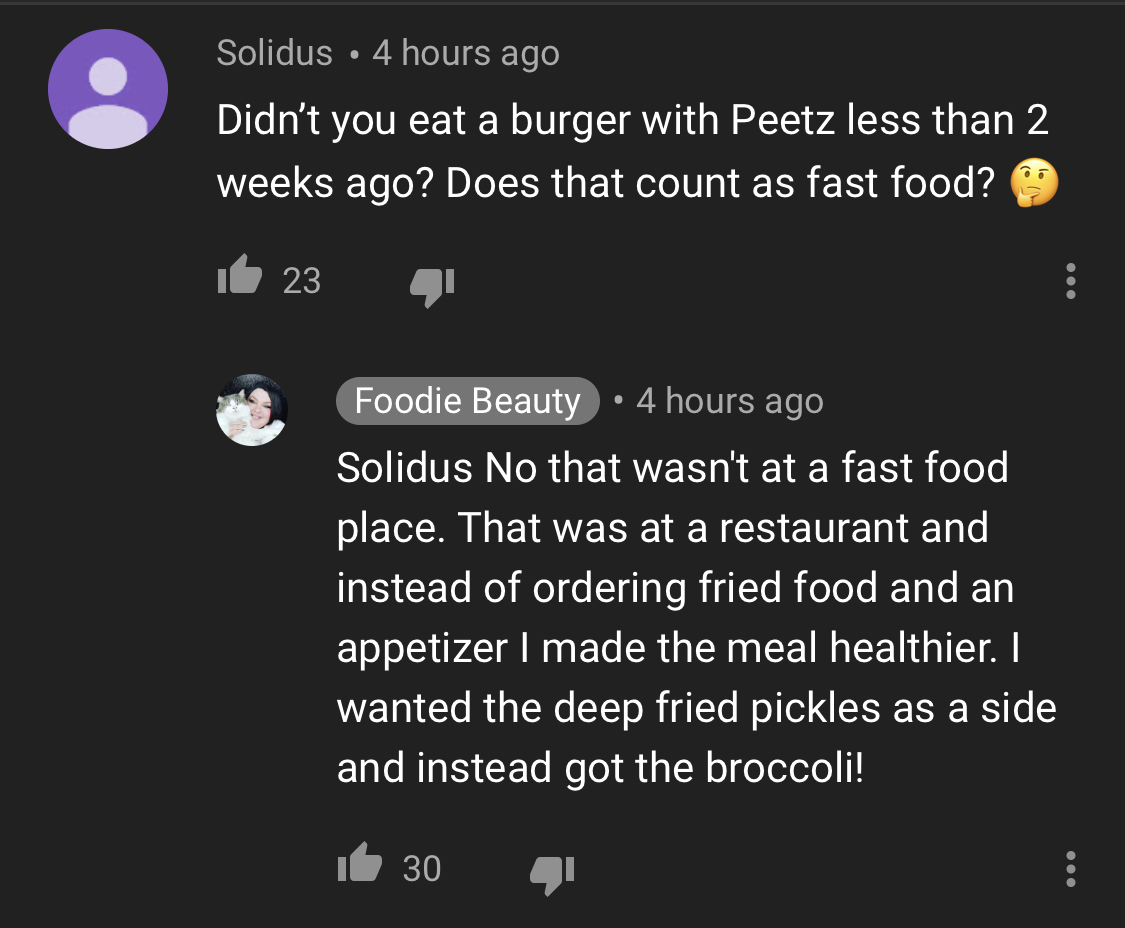
Task: Click the like count 30
Action: tap(422, 868)
